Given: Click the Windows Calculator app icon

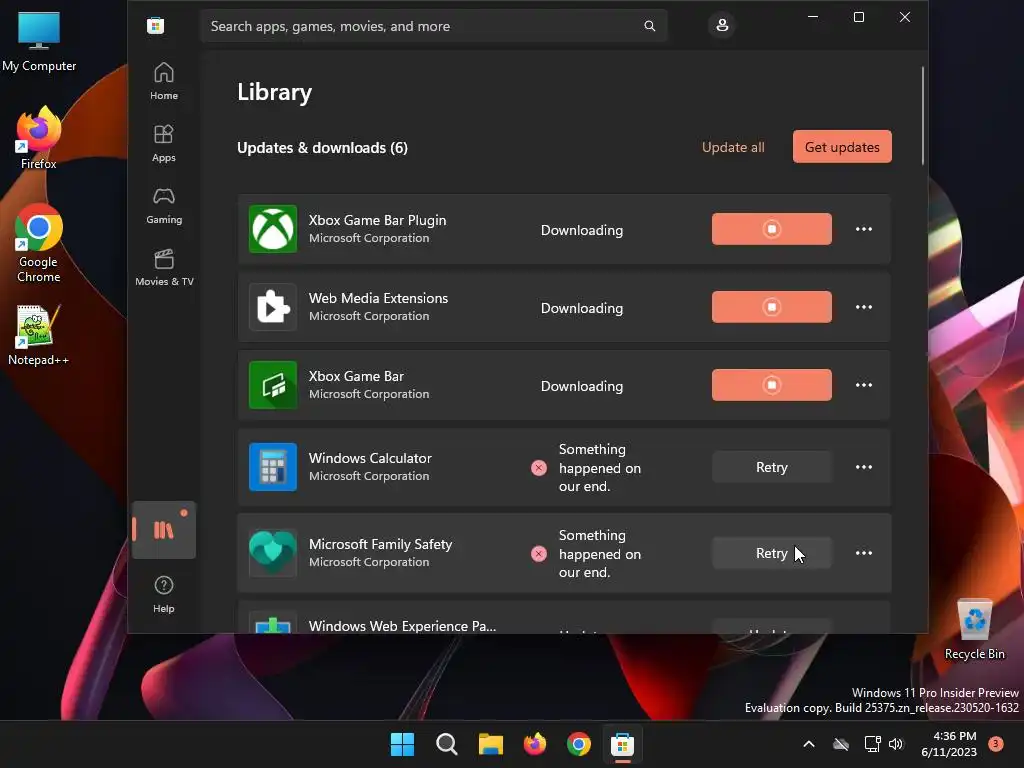Looking at the screenshot, I should [x=273, y=467].
